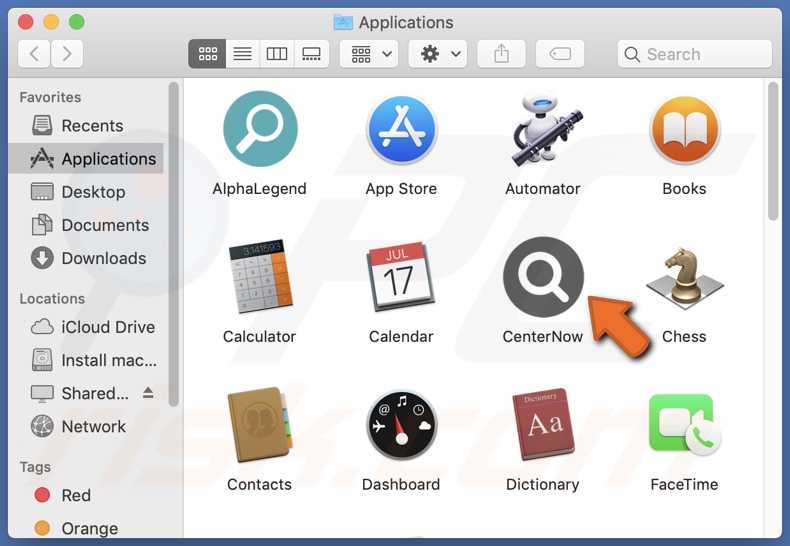The height and width of the screenshot is (546, 790).
Task: Switch to list view
Action: pyautogui.click(x=242, y=54)
